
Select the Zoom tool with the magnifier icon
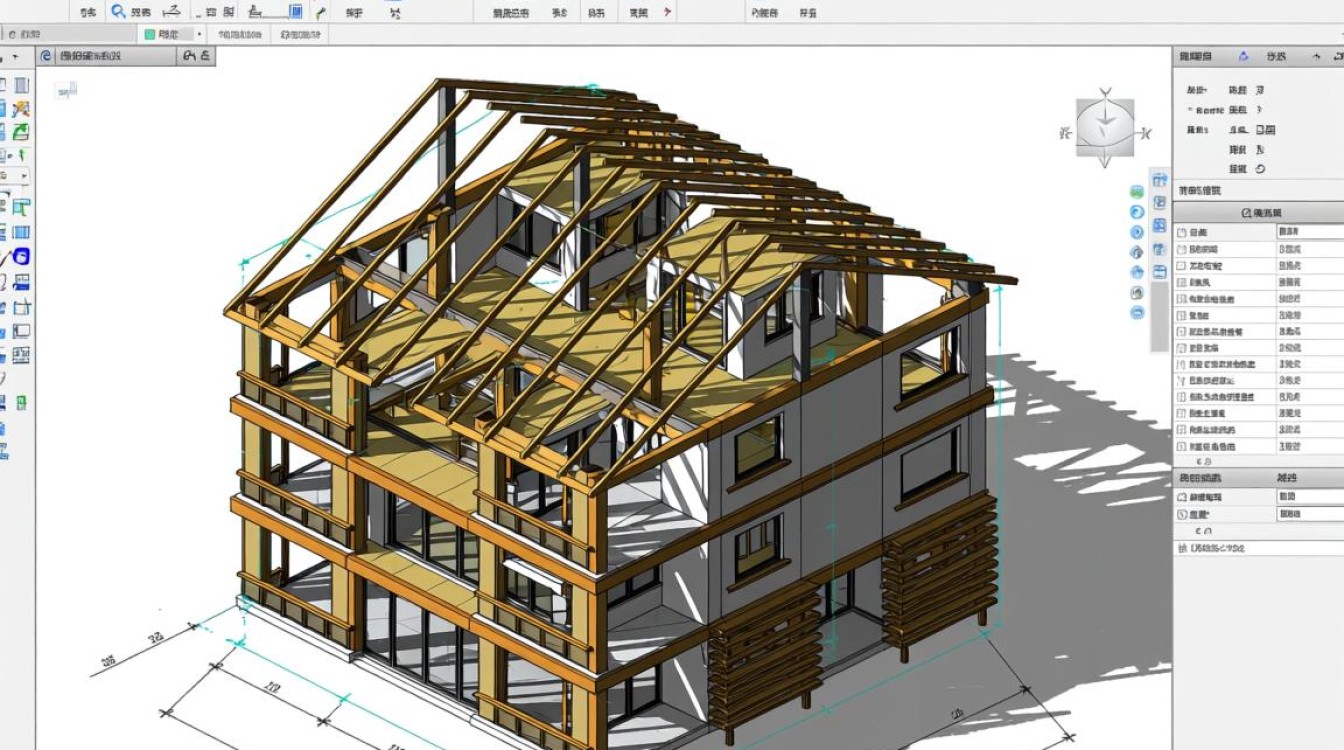pos(117,11)
